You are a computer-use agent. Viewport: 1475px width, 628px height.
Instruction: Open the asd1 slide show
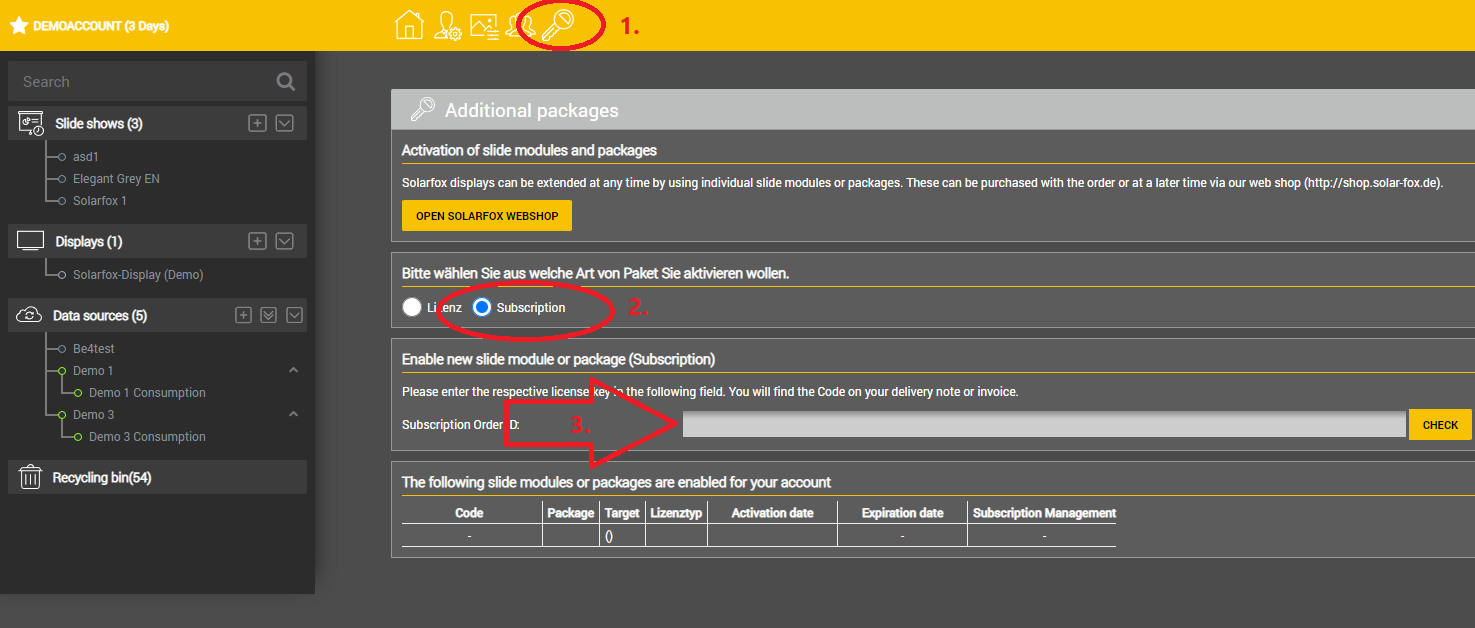86,157
